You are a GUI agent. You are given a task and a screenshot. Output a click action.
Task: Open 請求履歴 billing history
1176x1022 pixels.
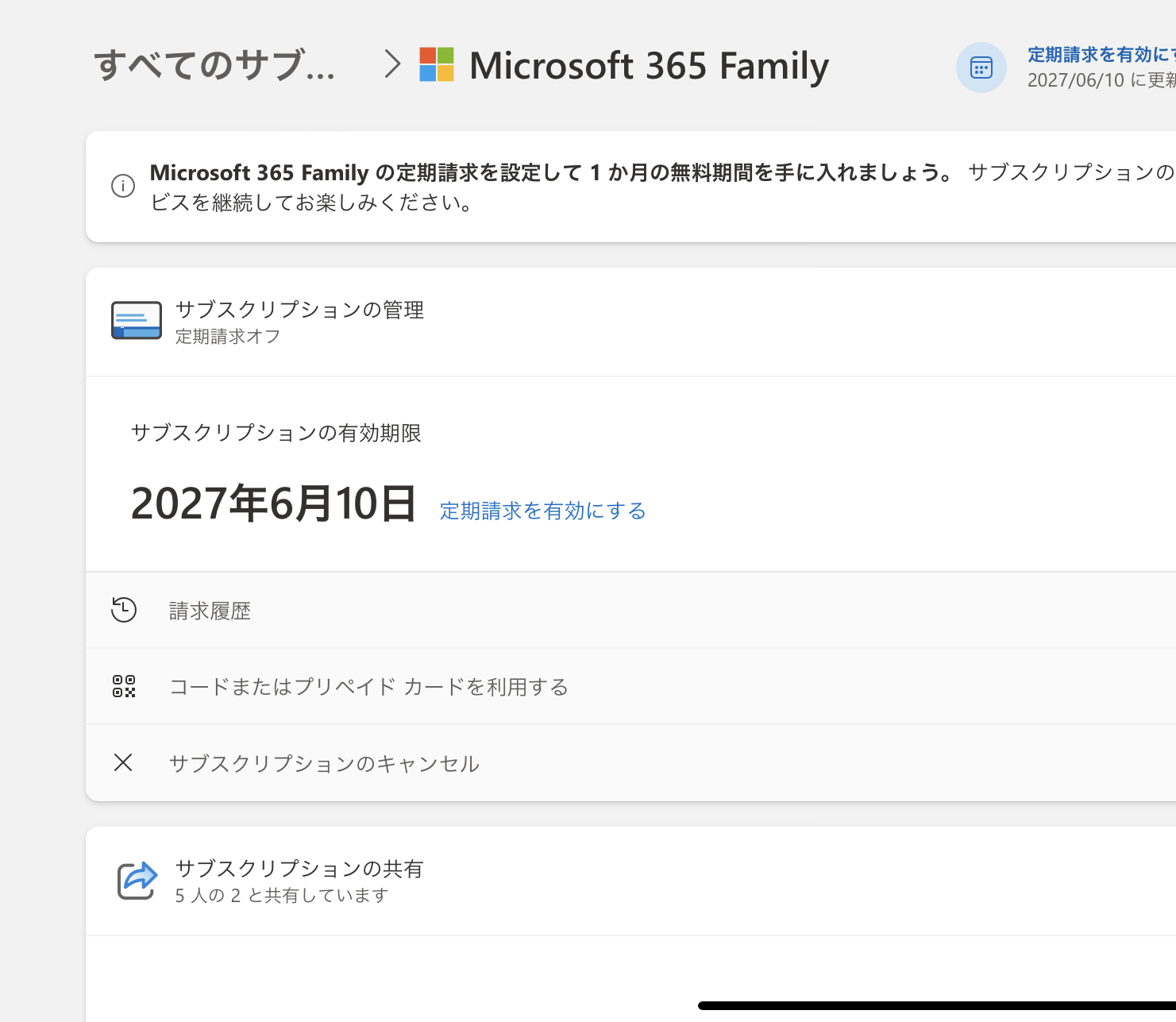tap(210, 611)
